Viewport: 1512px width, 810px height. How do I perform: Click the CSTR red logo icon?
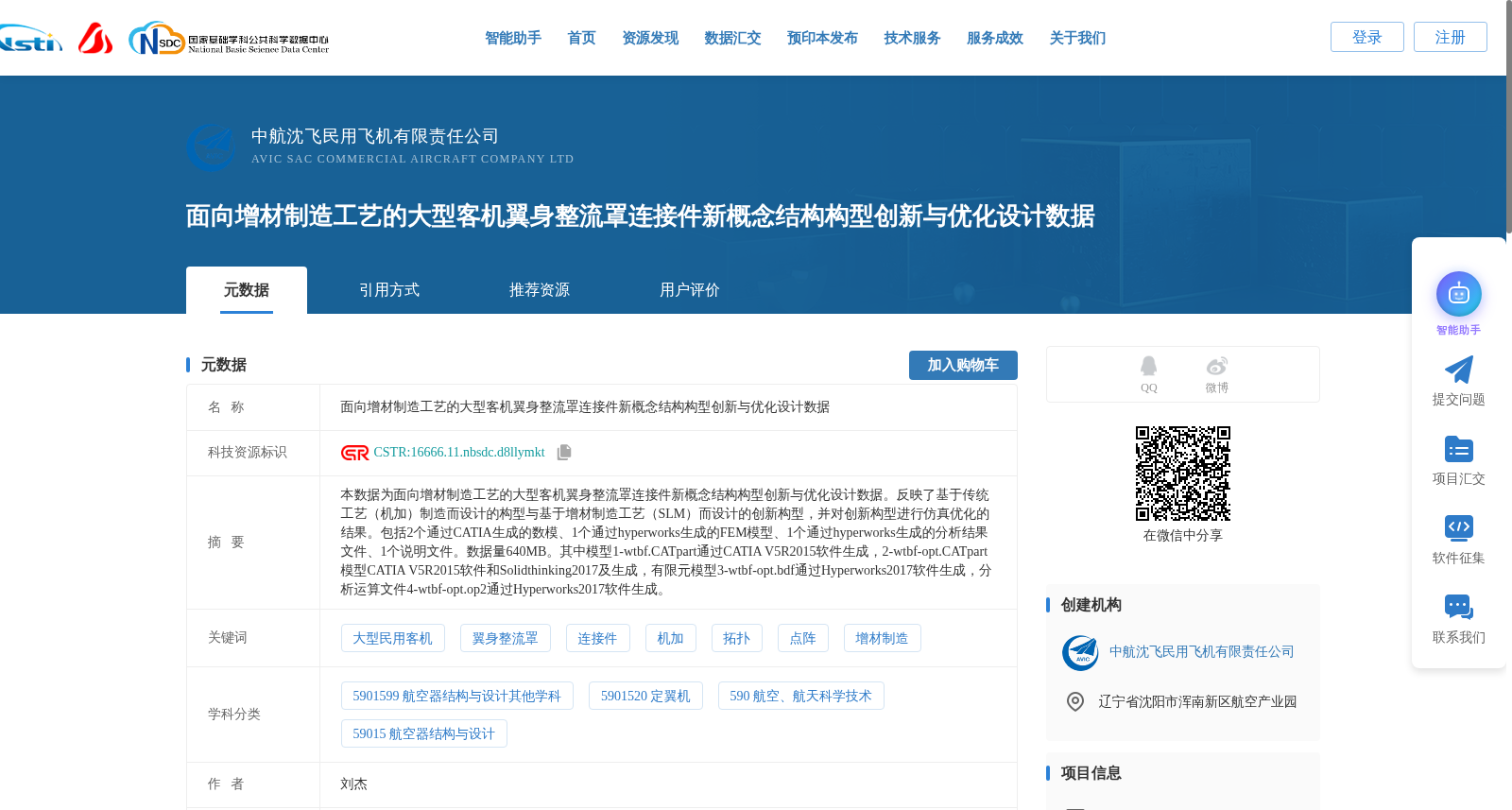pos(355,453)
